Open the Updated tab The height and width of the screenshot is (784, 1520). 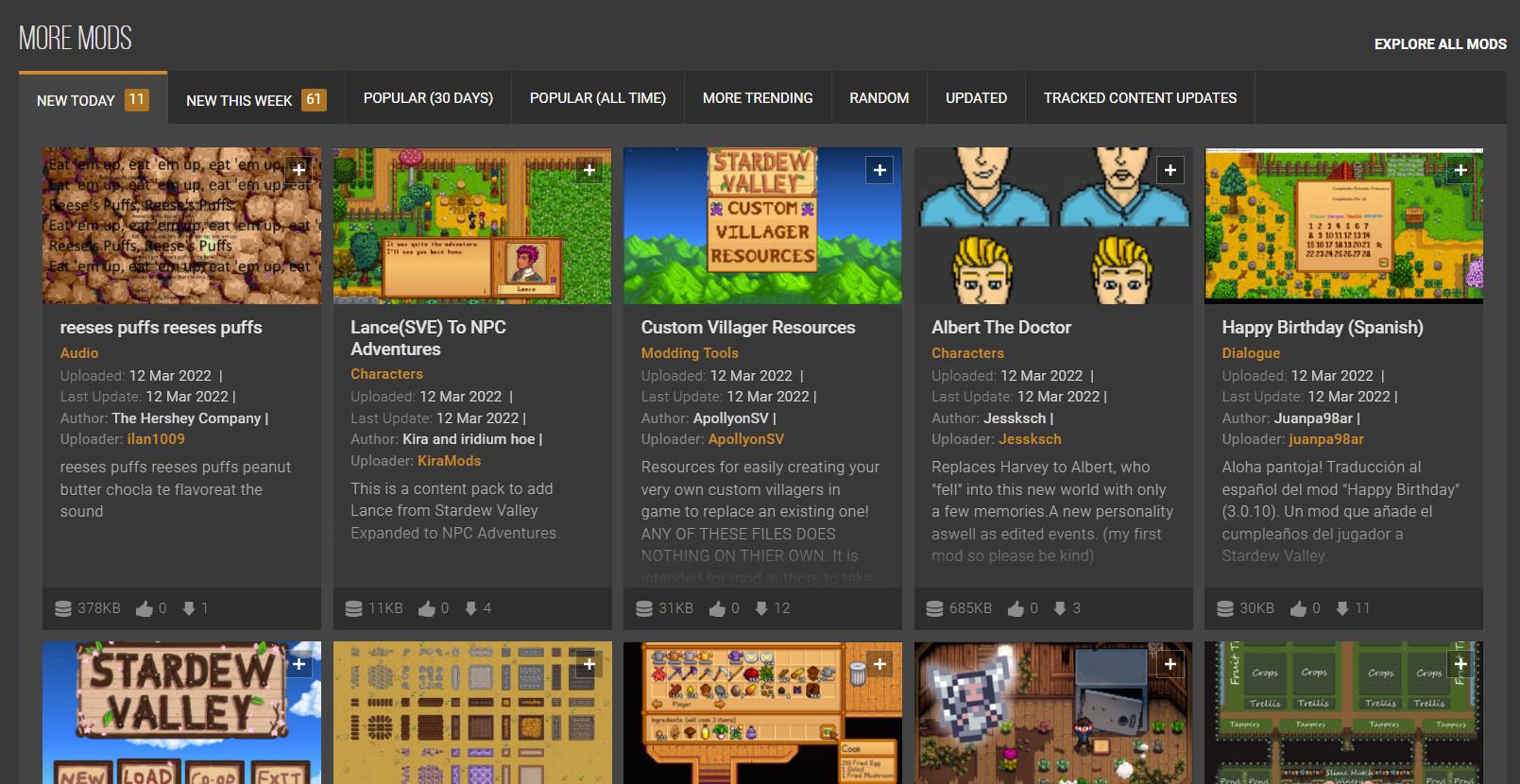pos(977,98)
